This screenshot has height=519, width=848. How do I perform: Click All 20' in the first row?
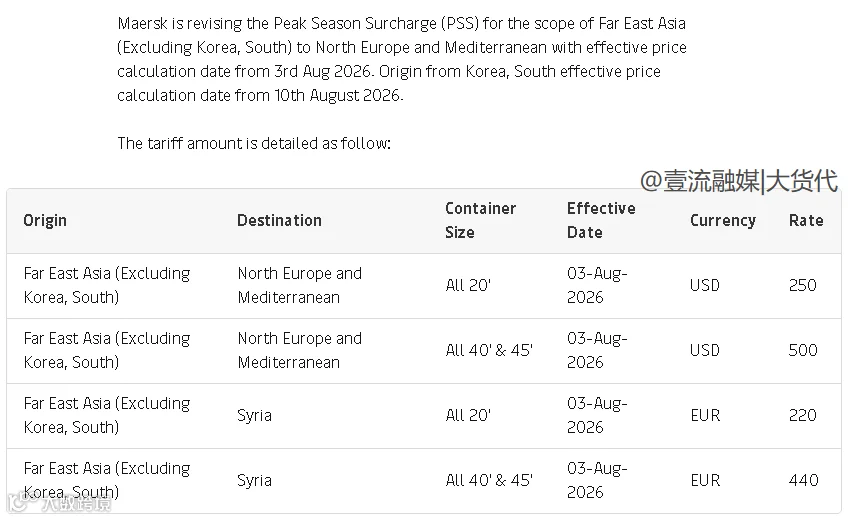click(x=468, y=285)
